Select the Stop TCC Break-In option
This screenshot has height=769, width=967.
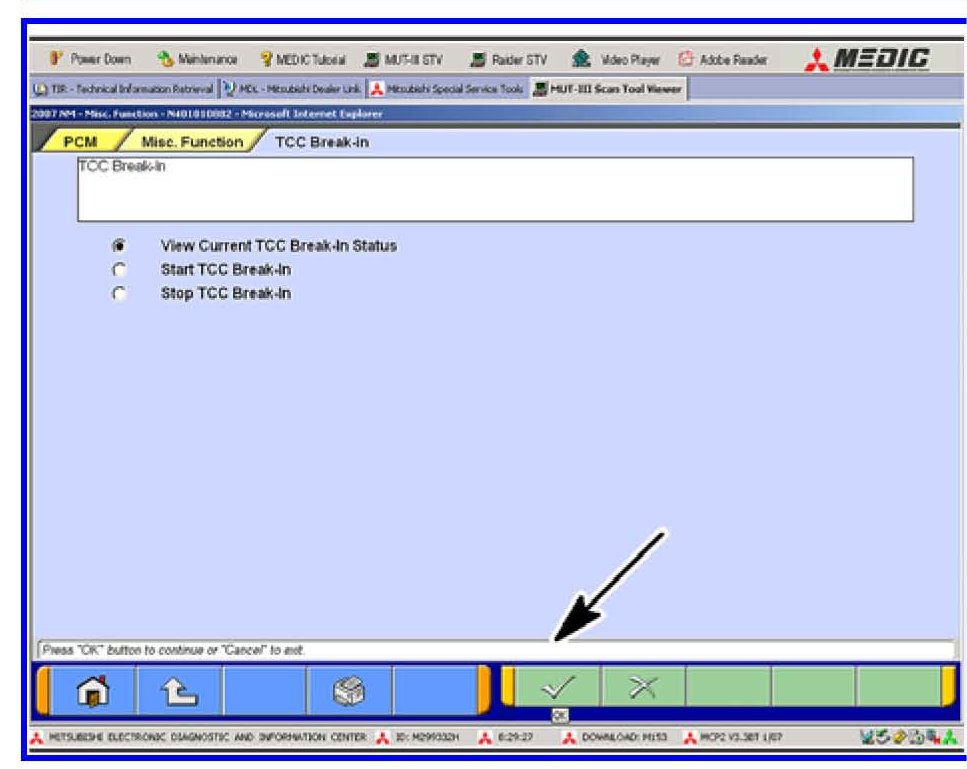[120, 294]
